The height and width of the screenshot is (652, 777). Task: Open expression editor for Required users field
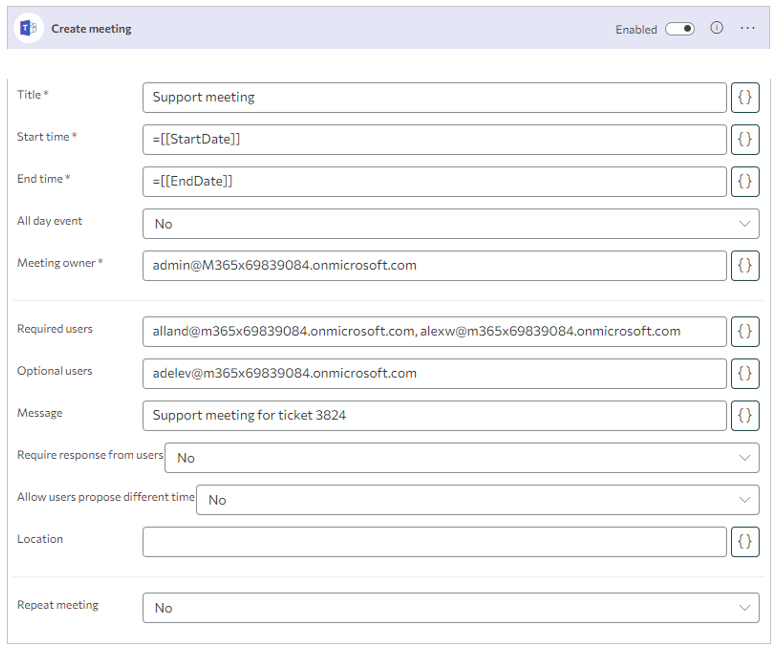pos(744,331)
